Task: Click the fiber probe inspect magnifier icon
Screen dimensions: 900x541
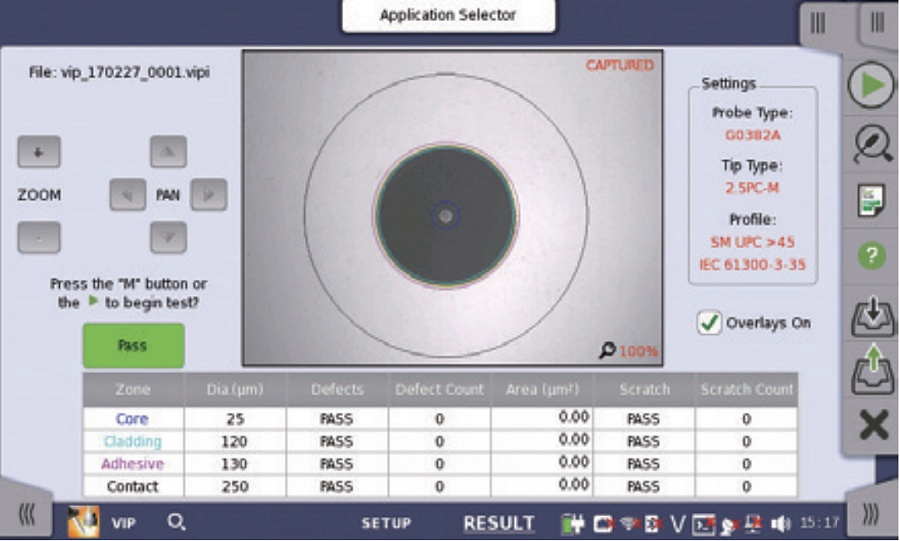Action: [871, 144]
